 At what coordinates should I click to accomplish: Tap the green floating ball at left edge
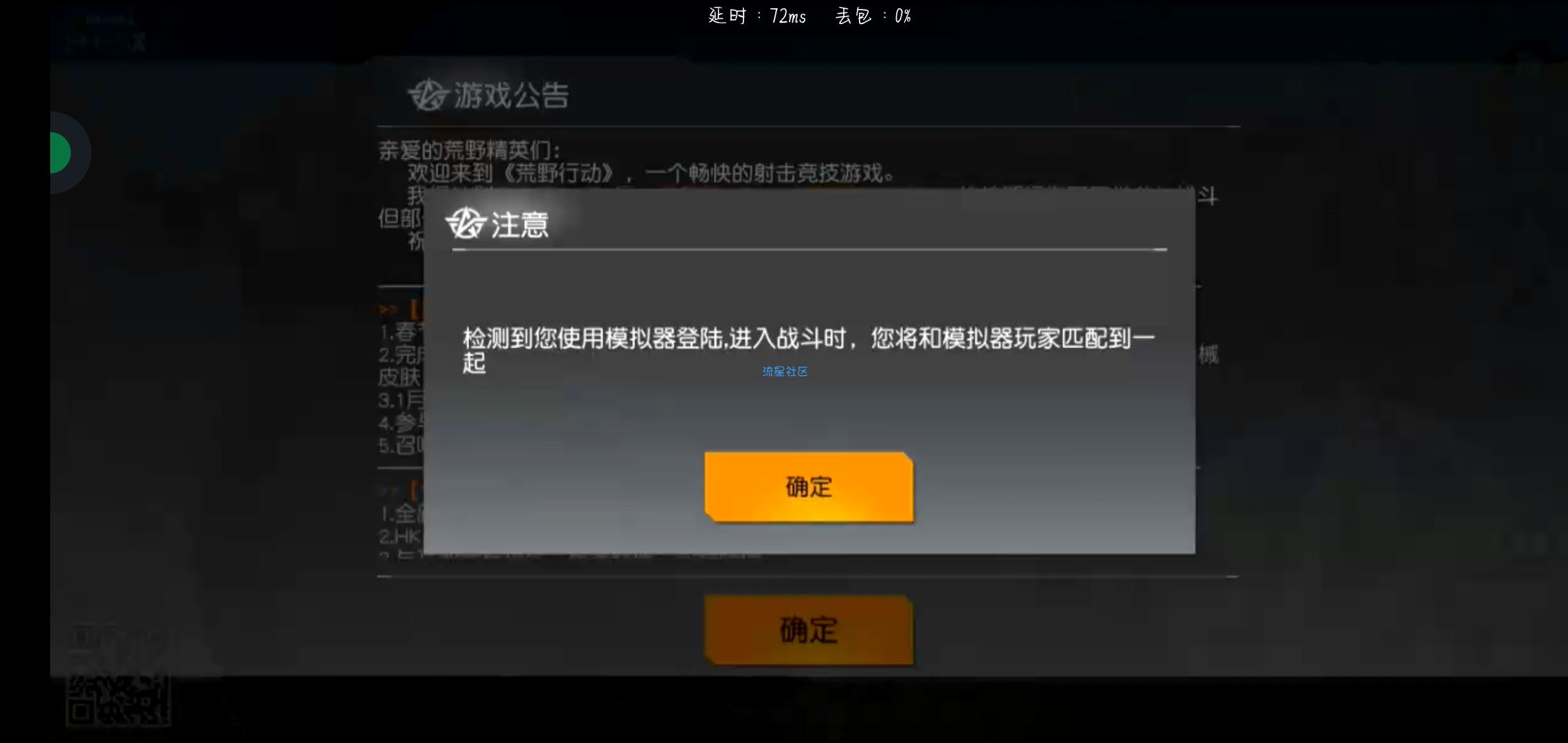[61, 153]
